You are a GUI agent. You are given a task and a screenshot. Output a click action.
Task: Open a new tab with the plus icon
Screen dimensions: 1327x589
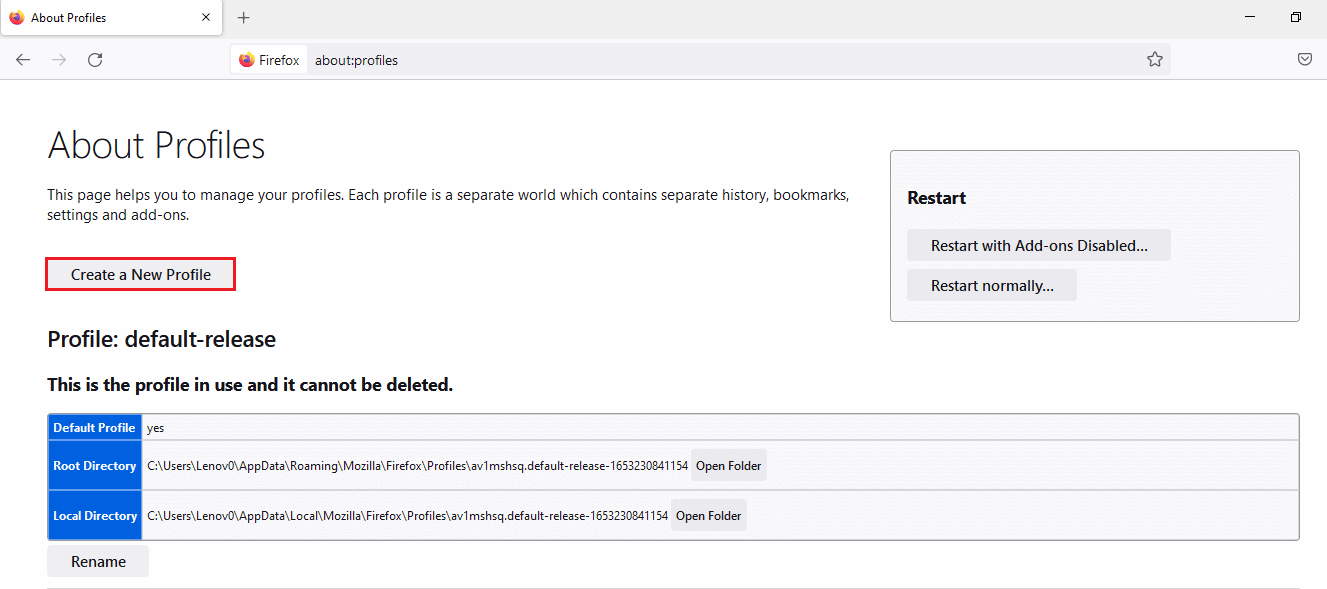tap(244, 18)
